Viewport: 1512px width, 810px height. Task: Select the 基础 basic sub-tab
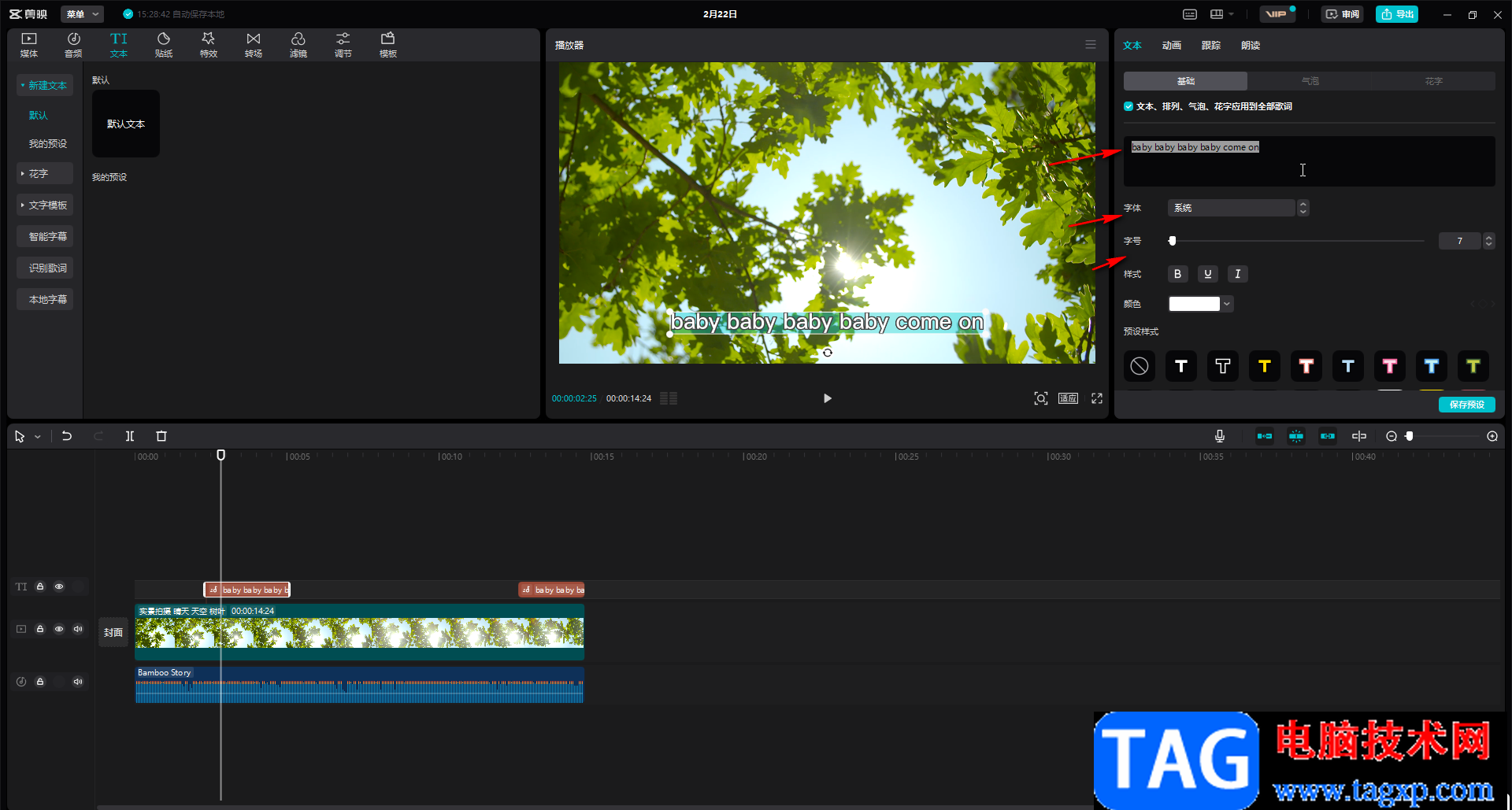[1185, 81]
